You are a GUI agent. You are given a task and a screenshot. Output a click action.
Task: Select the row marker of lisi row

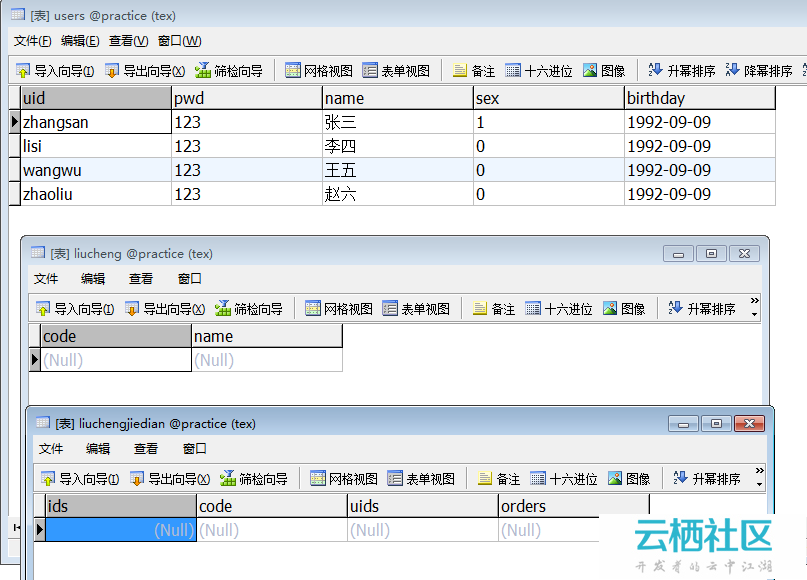(x=15, y=146)
